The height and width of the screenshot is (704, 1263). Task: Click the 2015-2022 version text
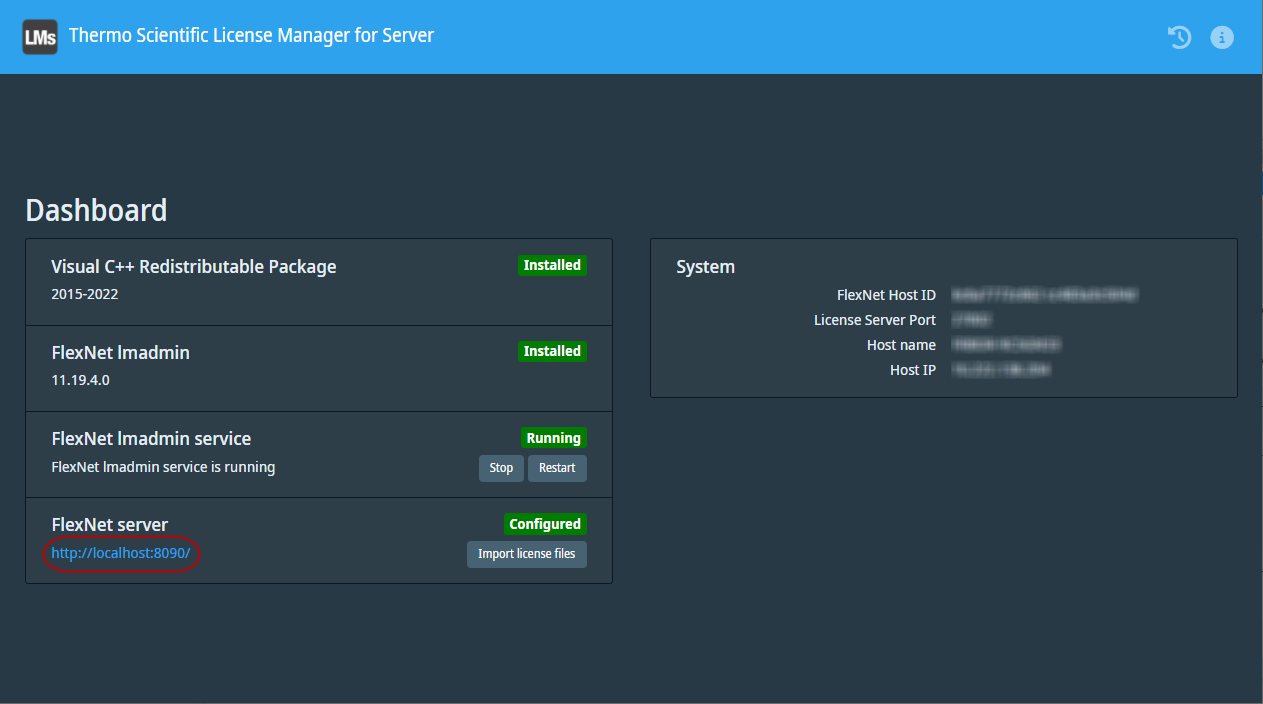pos(84,295)
